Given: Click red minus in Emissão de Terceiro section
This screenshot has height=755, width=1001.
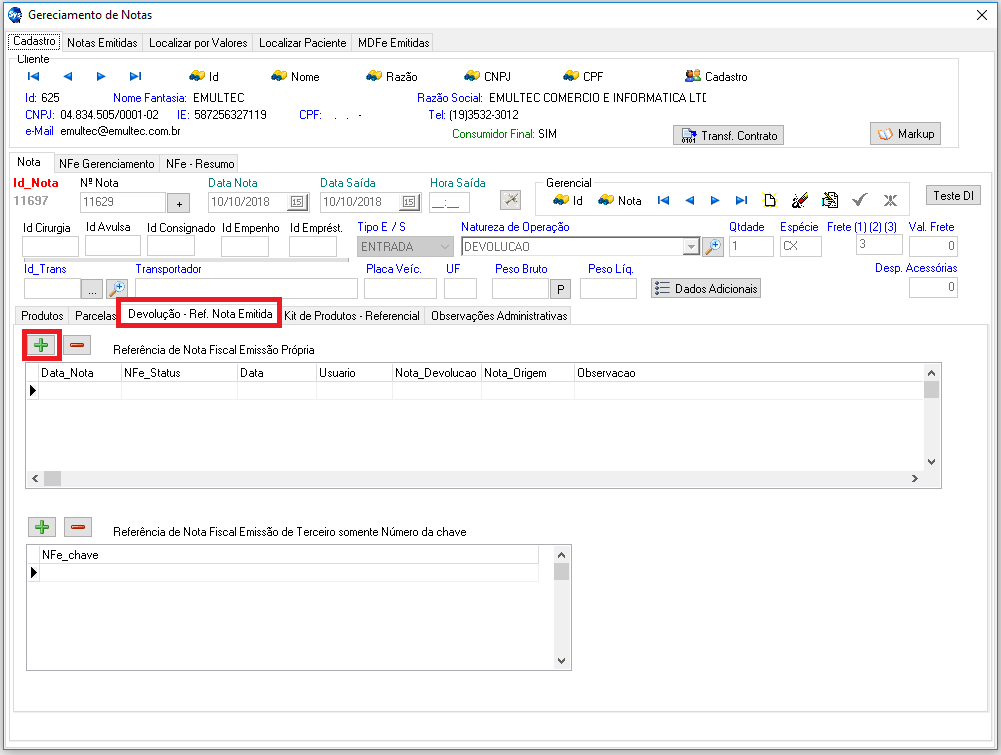Looking at the screenshot, I should coord(77,527).
